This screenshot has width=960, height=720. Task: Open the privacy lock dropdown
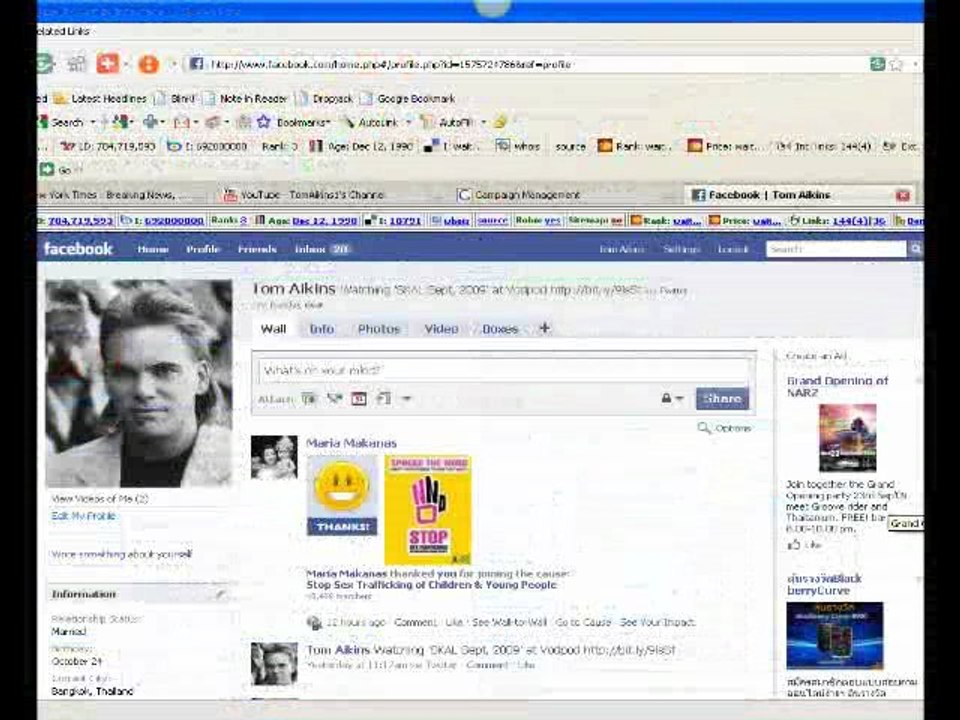(672, 399)
